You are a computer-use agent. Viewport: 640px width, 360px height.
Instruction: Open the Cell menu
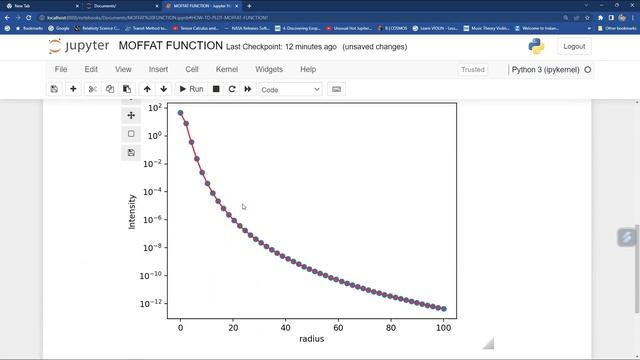(x=192, y=69)
